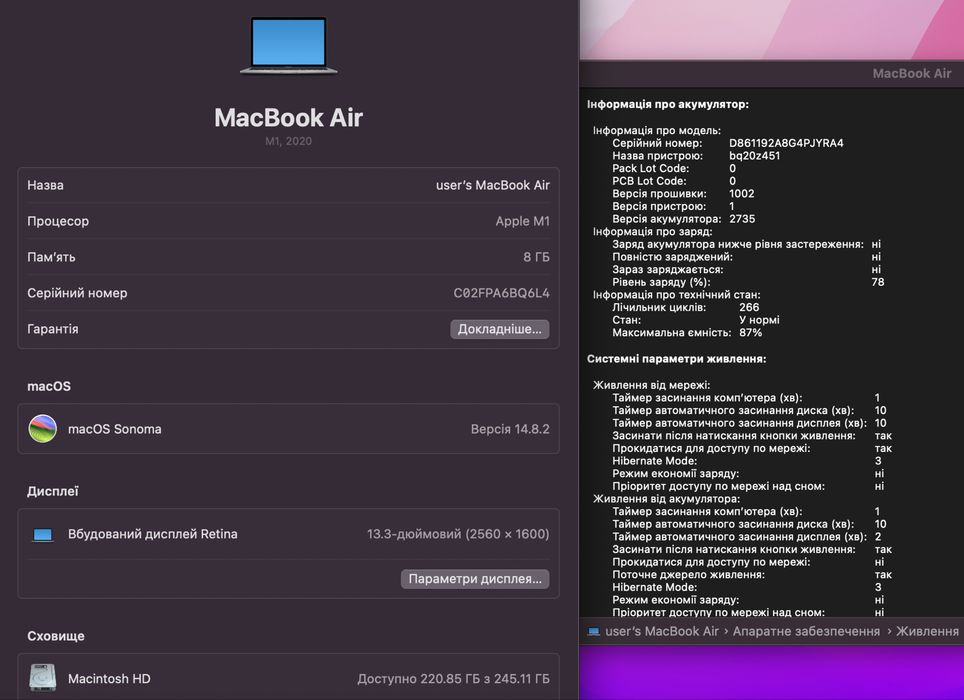Click Pack Lot Code label
Viewport: 964px width, 700px height.
(x=650, y=168)
